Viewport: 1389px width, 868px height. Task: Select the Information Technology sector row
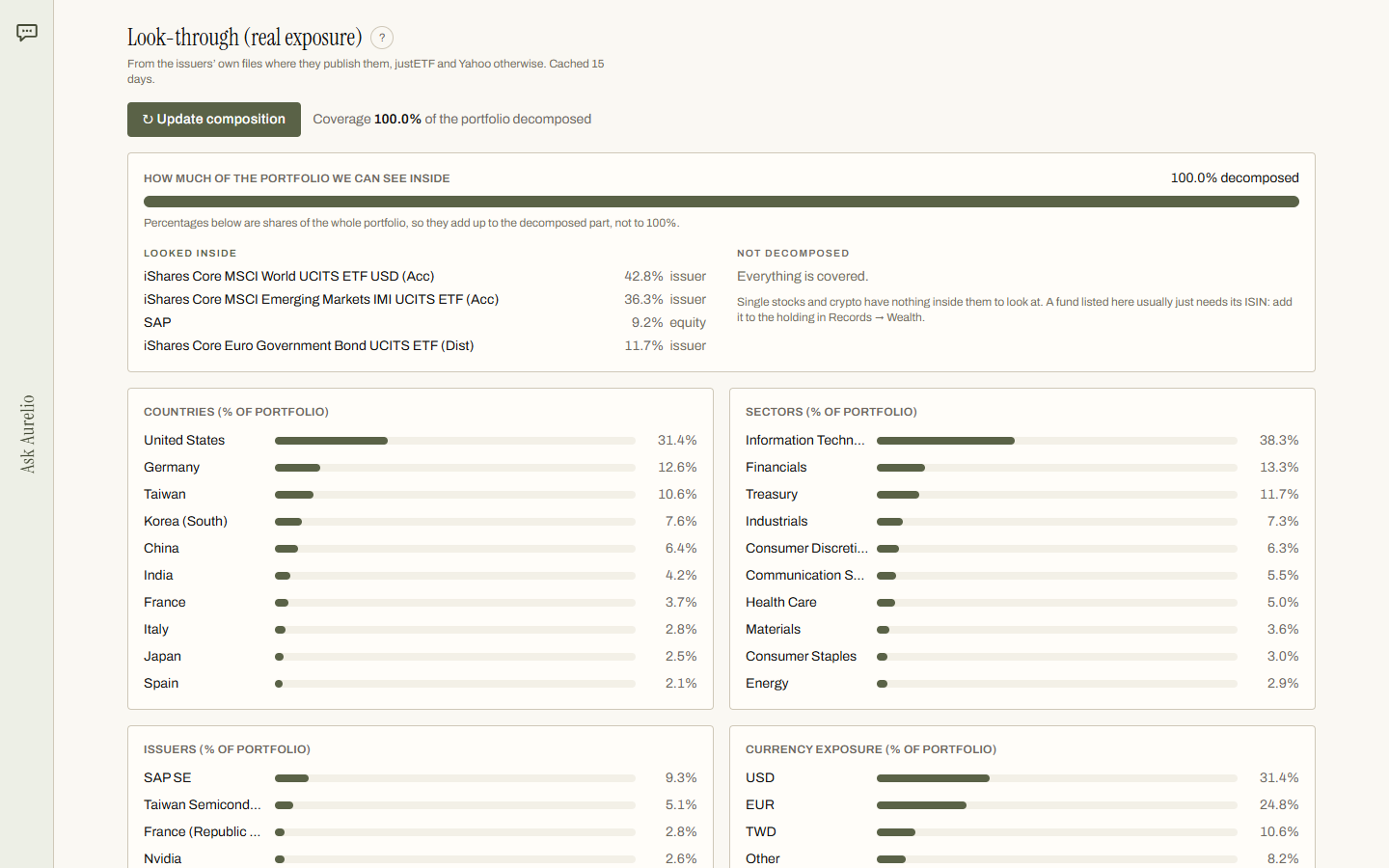pos(1022,440)
